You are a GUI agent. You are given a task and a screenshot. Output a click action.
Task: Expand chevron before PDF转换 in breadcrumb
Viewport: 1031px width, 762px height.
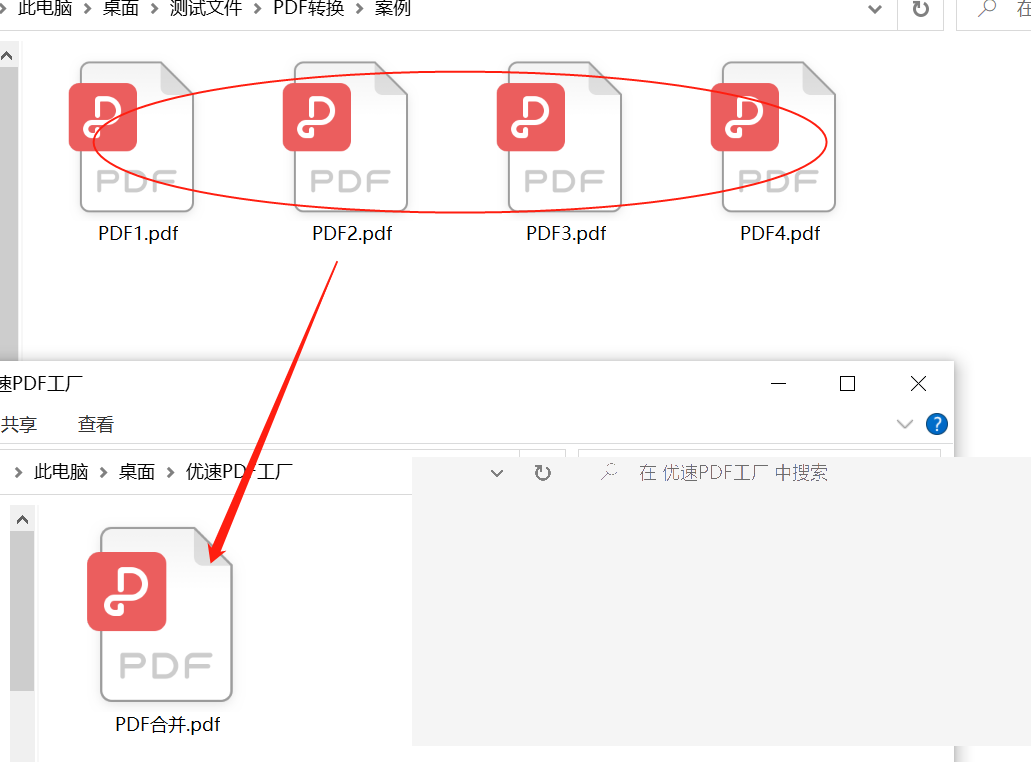[x=258, y=9]
